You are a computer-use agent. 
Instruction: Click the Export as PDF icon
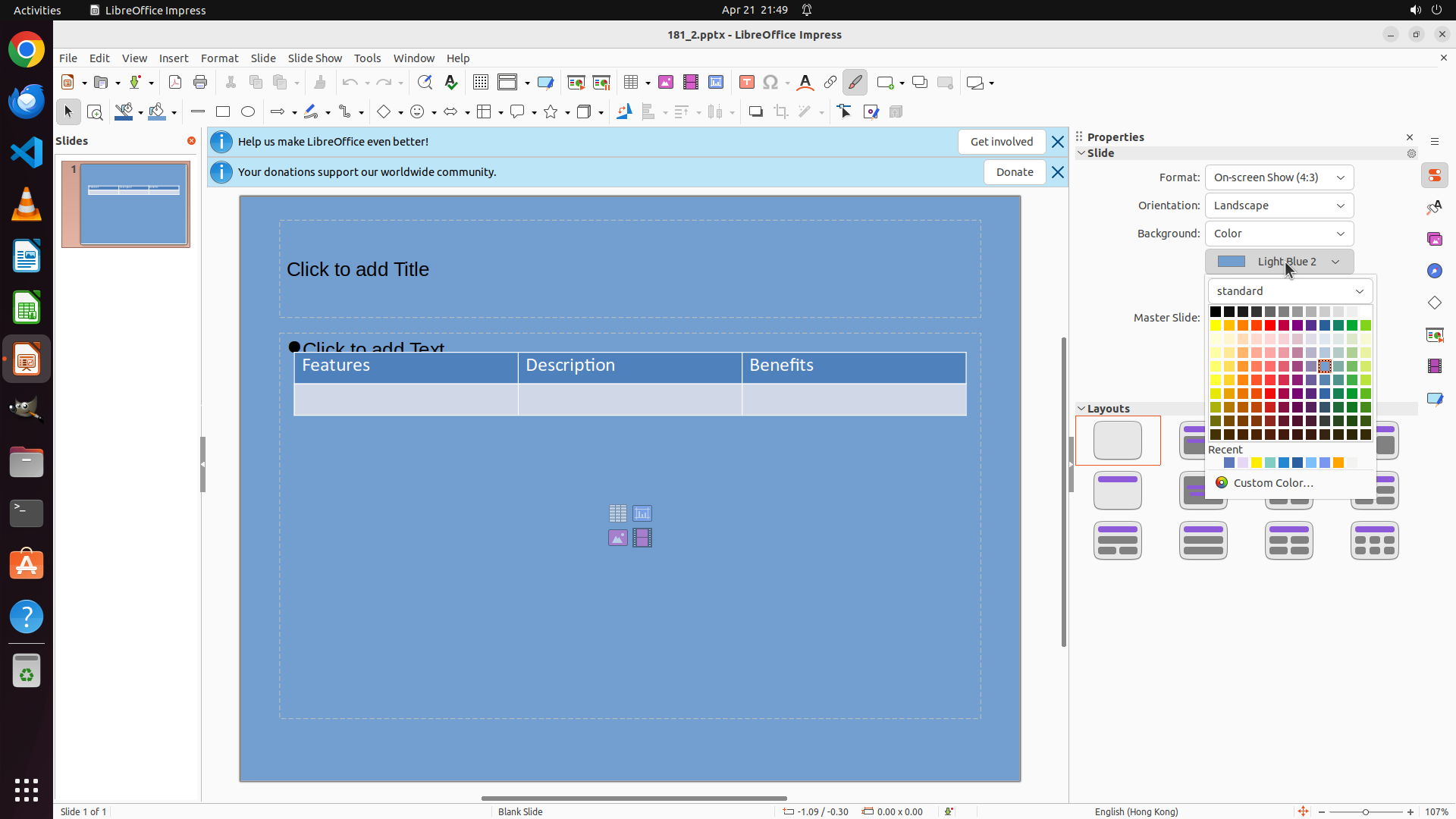pyautogui.click(x=175, y=83)
